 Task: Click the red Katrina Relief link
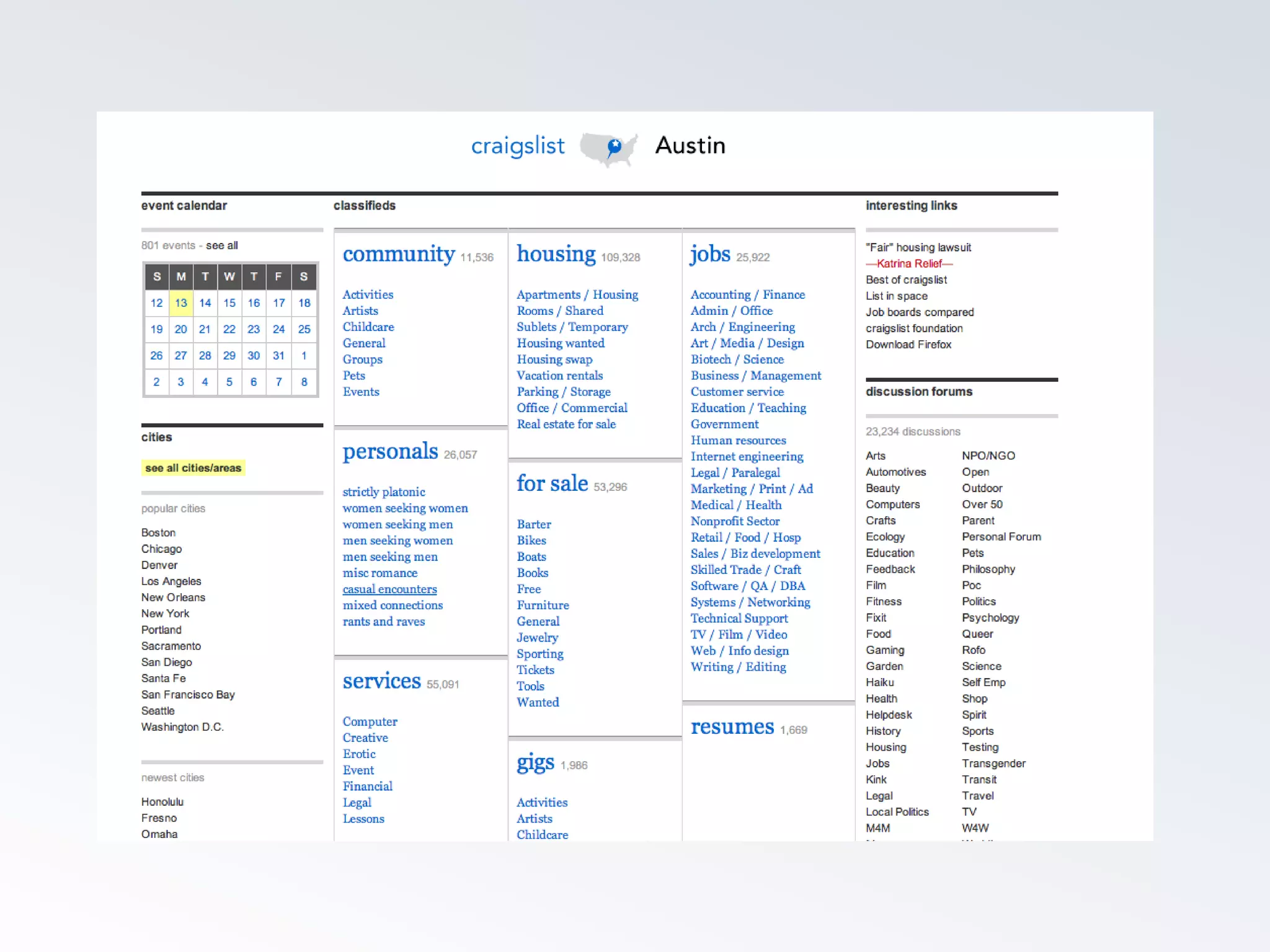(909, 263)
